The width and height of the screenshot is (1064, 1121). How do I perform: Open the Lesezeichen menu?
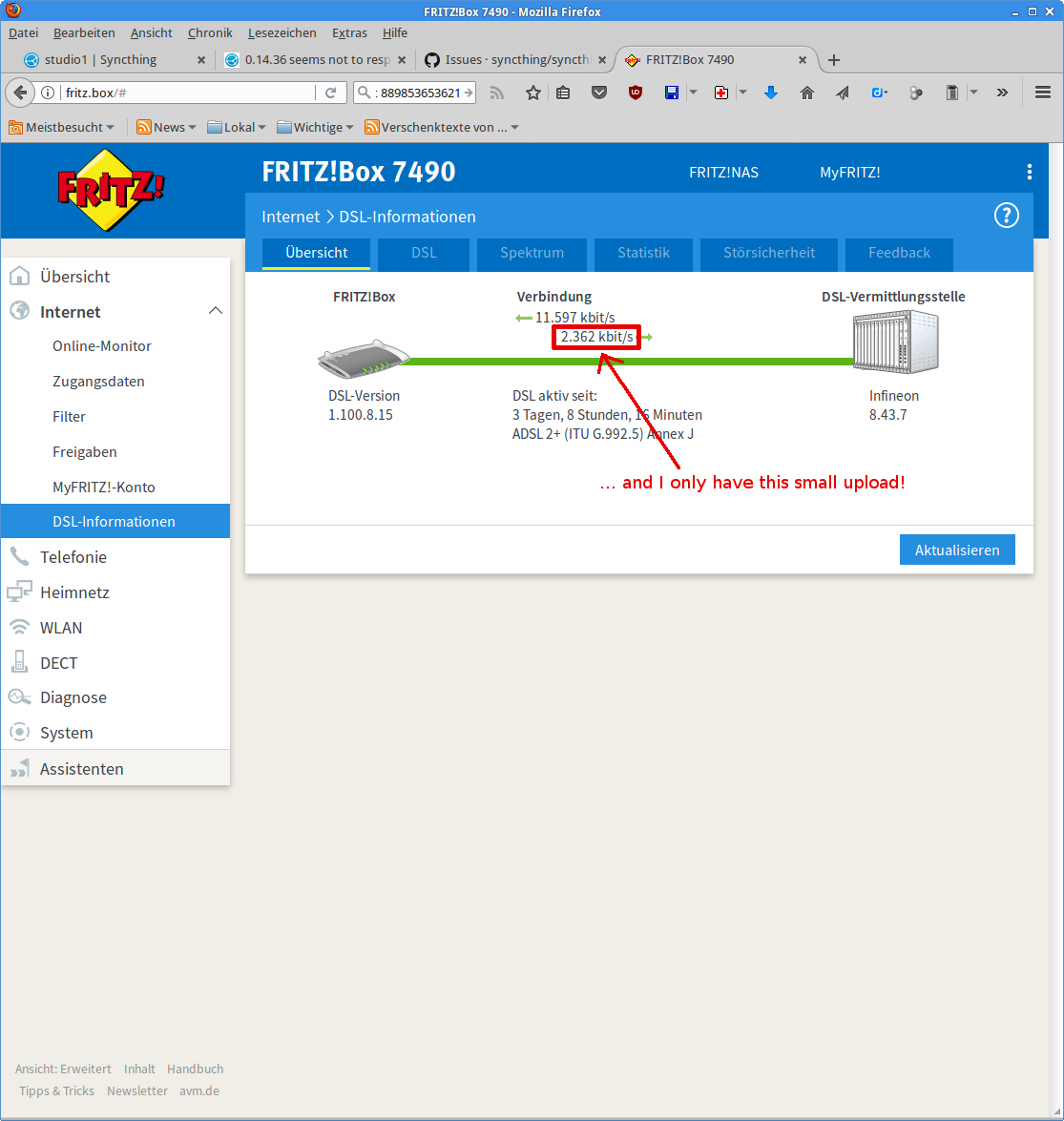[x=282, y=32]
